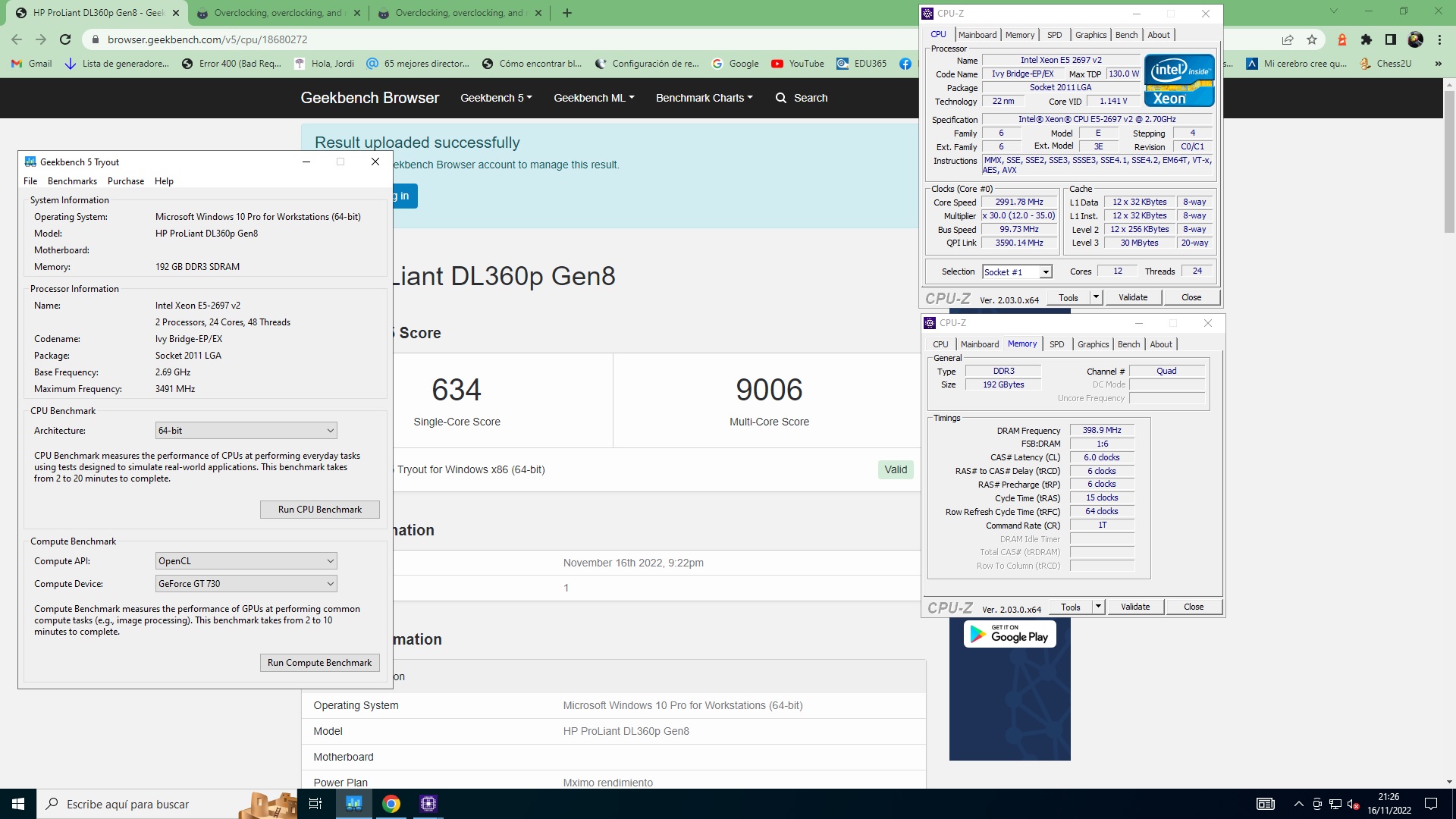
Task: Open the Google bookmark
Action: (x=736, y=64)
